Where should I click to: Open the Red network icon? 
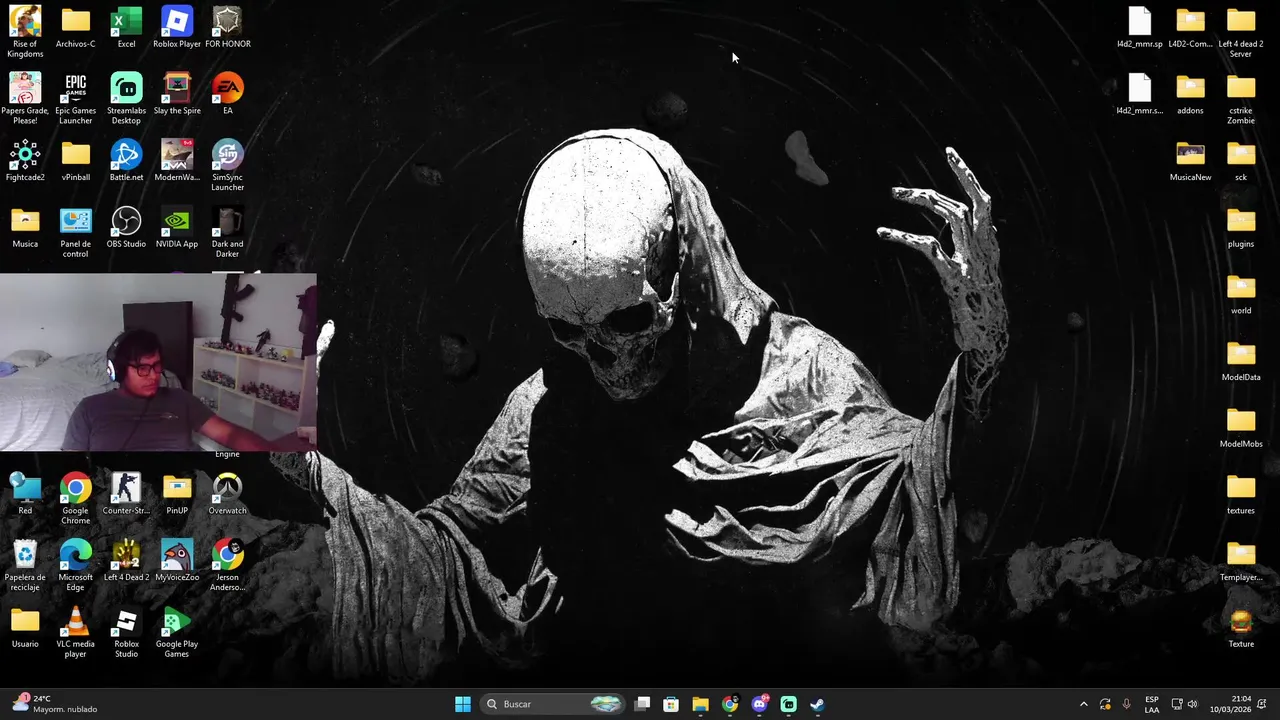click(x=25, y=494)
